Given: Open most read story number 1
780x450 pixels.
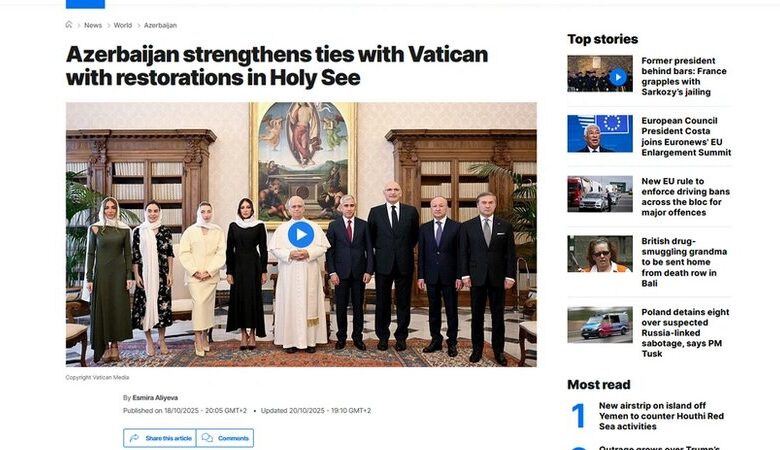Looking at the screenshot, I should (661, 416).
